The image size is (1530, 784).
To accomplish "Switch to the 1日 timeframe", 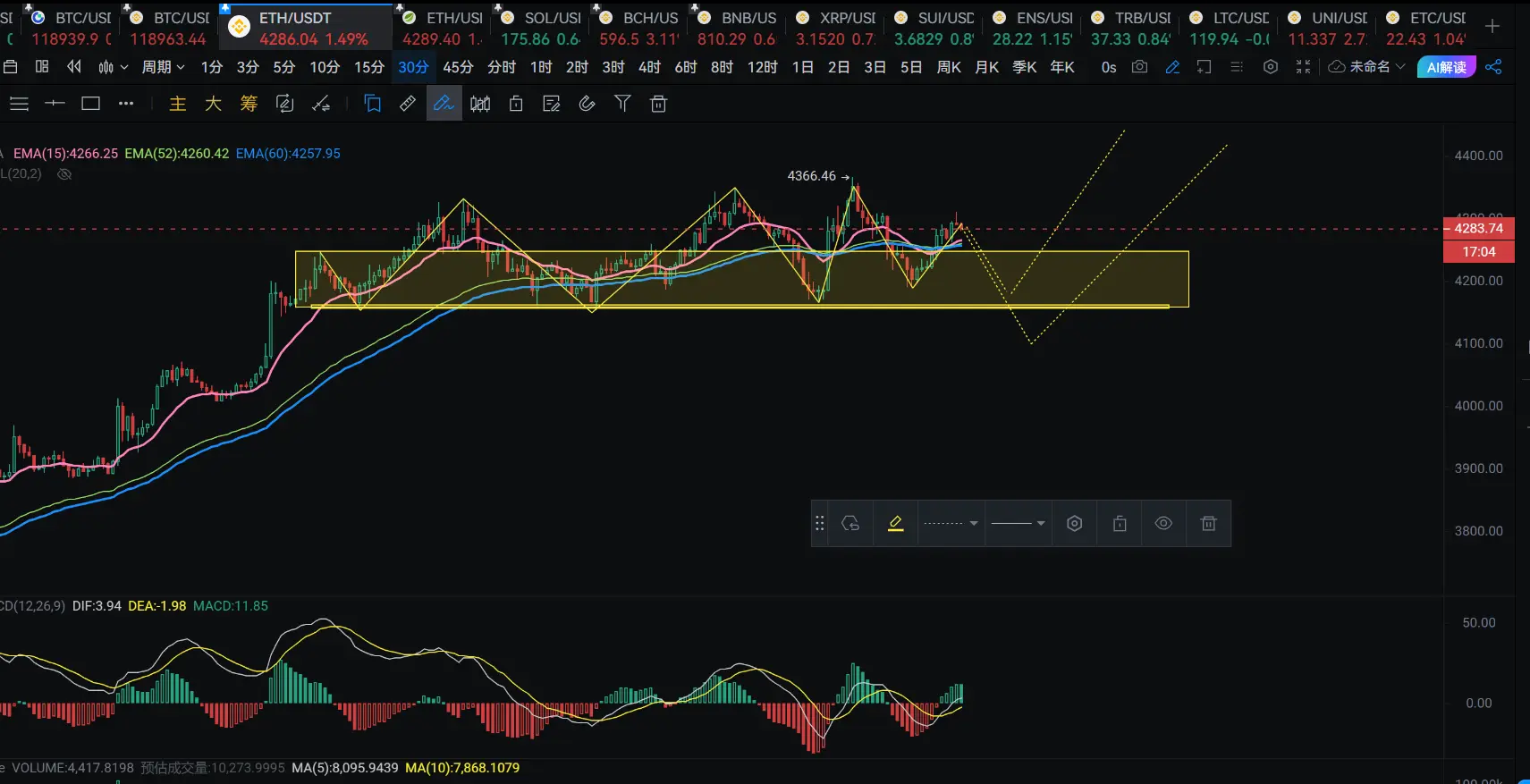I will (802, 67).
